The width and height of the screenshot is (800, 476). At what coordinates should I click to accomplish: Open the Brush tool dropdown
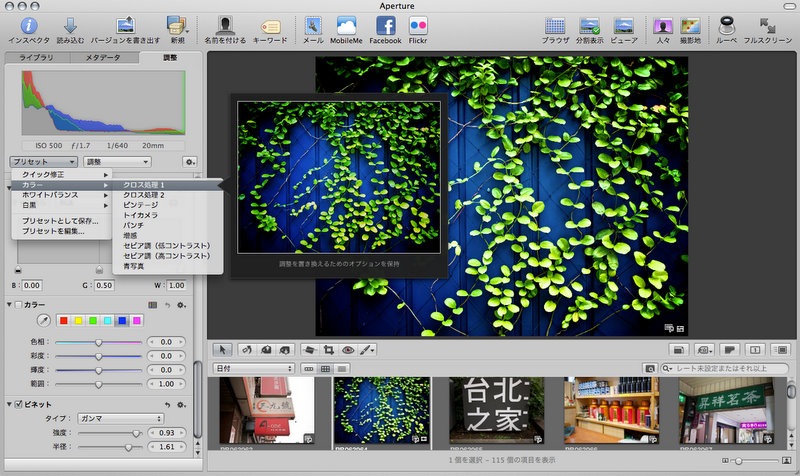[367, 349]
